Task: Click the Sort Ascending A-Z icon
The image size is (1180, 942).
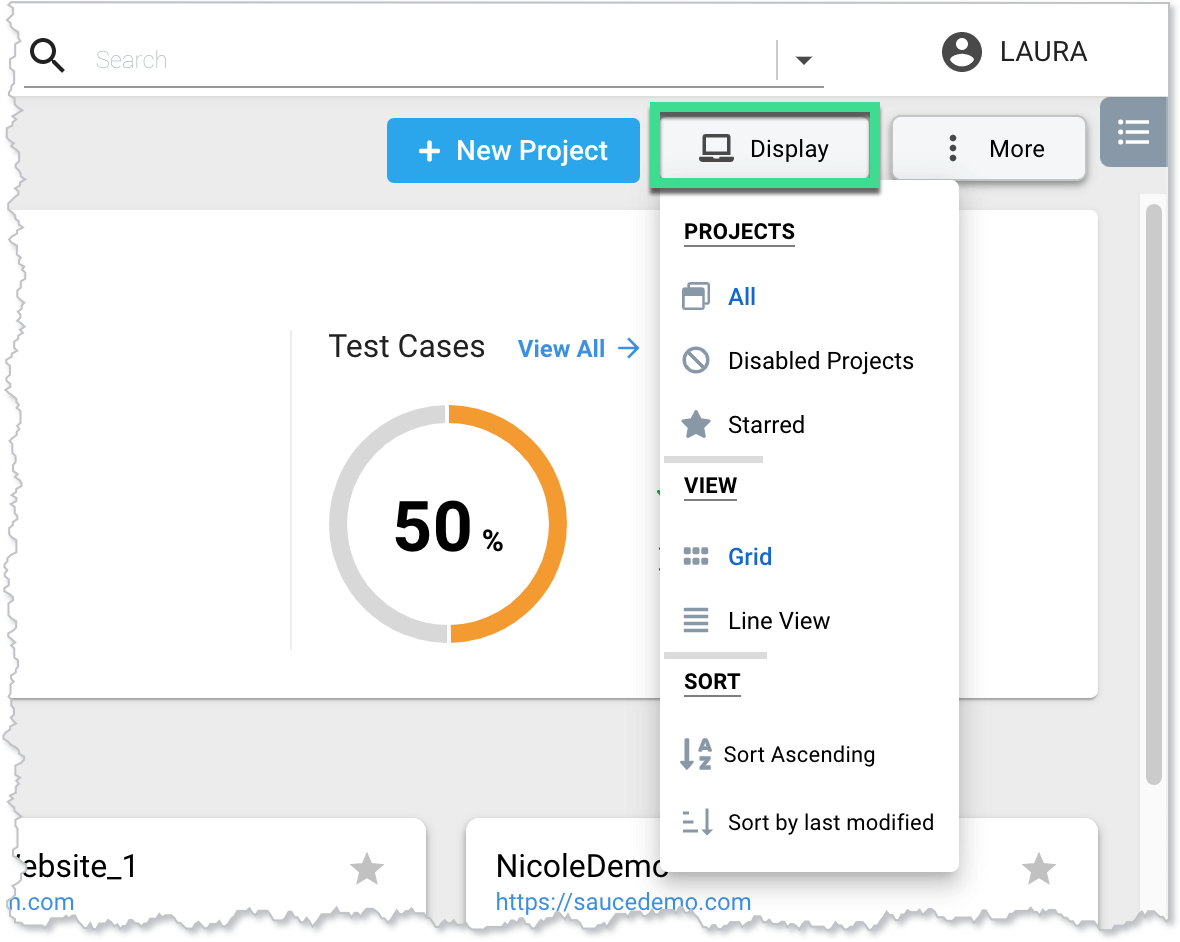Action: [696, 754]
